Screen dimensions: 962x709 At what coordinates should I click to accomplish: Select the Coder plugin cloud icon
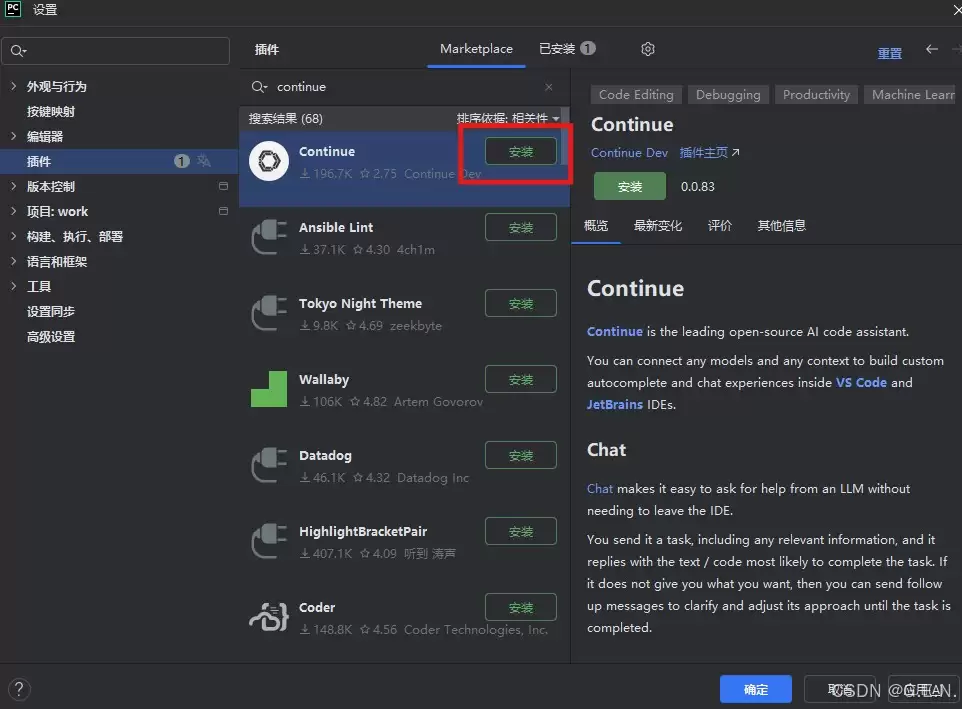(x=269, y=616)
